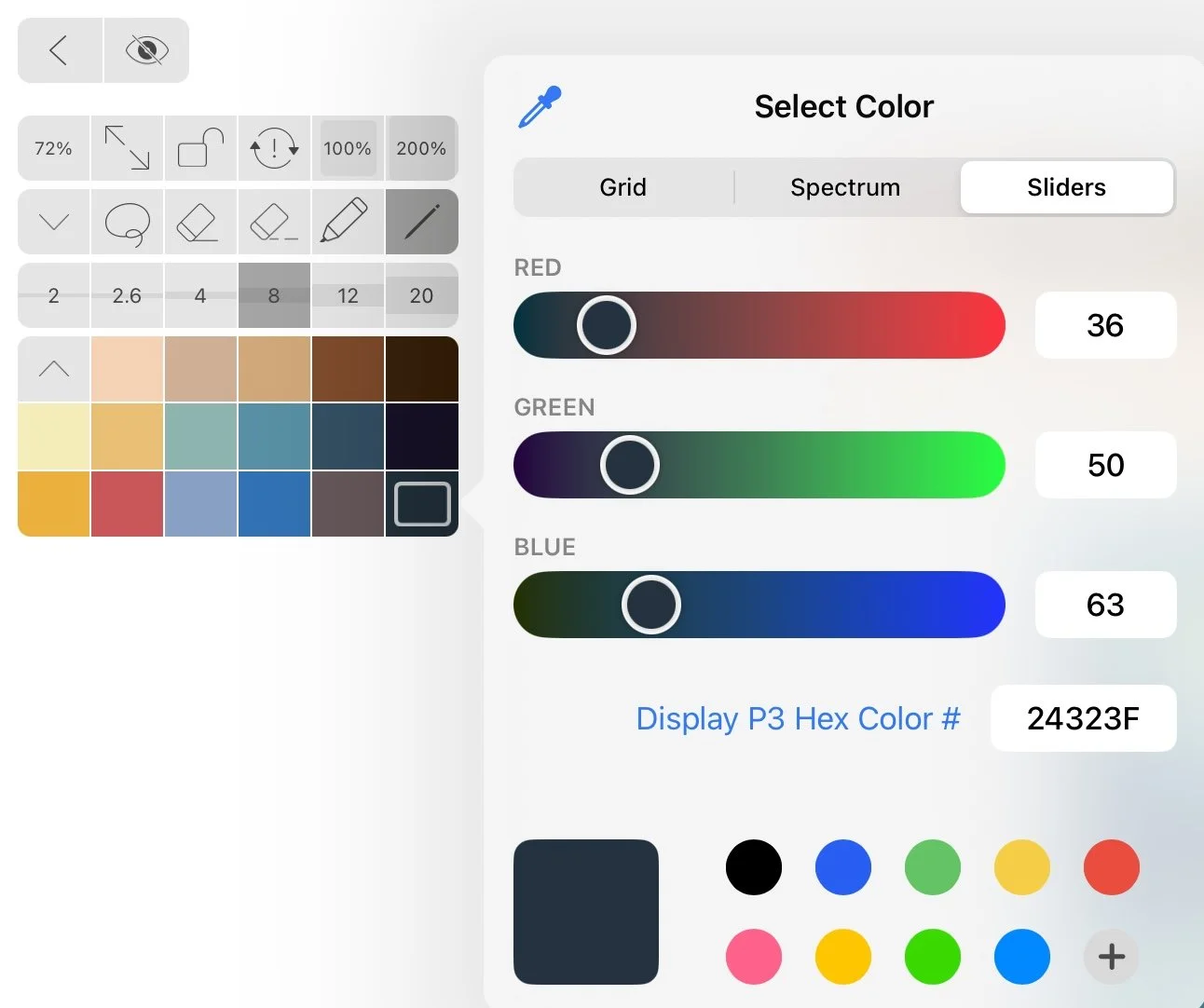Click the 24323F hex value field
This screenshot has width=1204, height=1008.
pos(1083,718)
